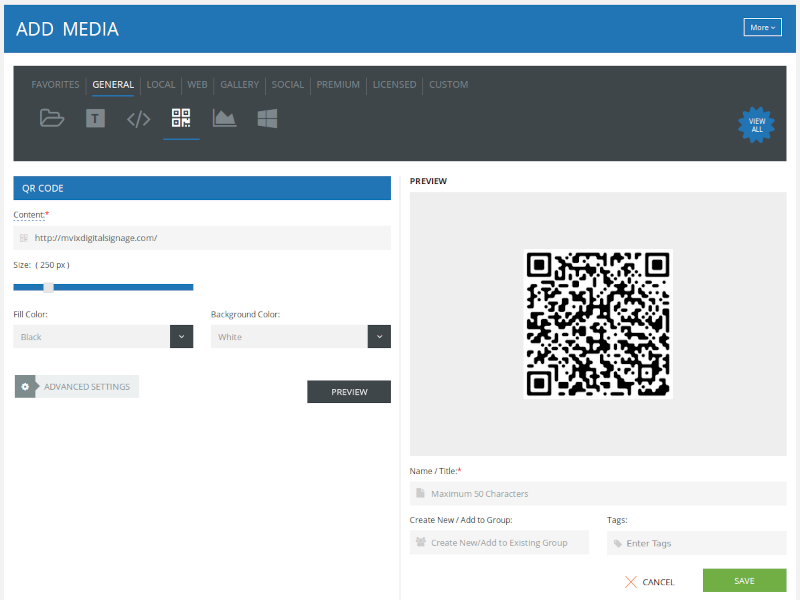Click the Create New/Add to Existing Group field
The image size is (800, 600).
(499, 542)
